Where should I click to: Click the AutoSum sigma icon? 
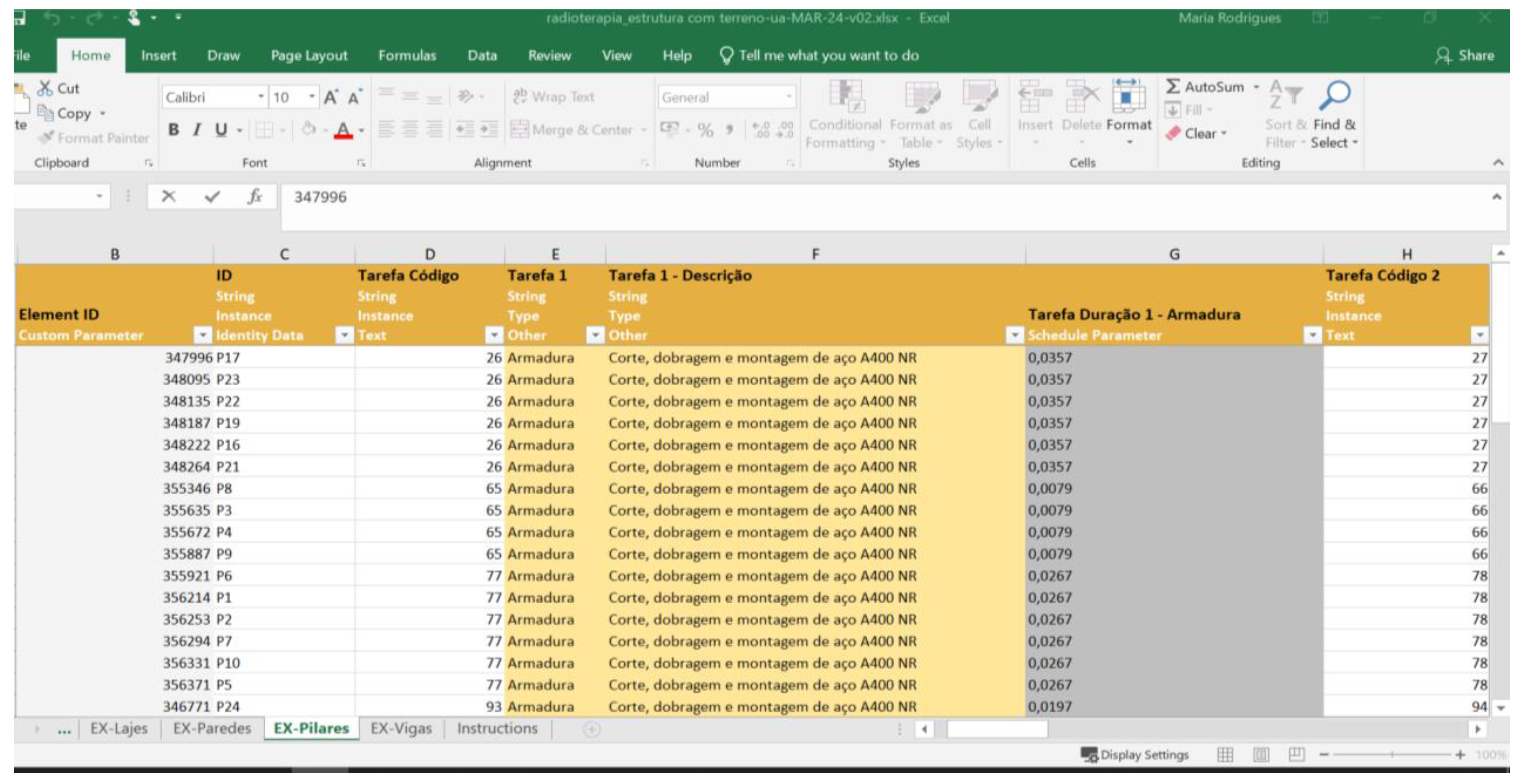tap(1172, 87)
